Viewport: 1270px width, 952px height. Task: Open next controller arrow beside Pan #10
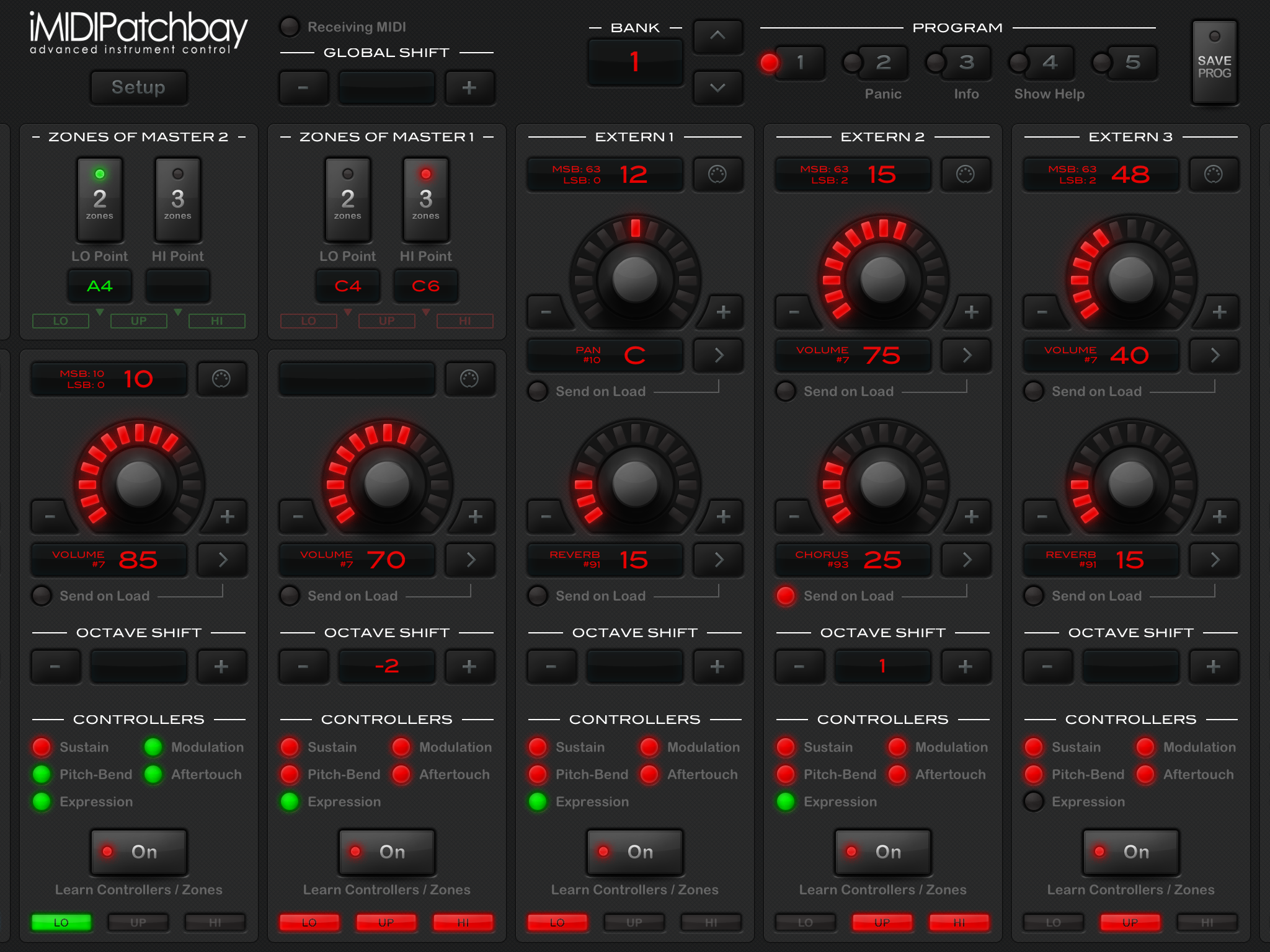pyautogui.click(x=717, y=355)
